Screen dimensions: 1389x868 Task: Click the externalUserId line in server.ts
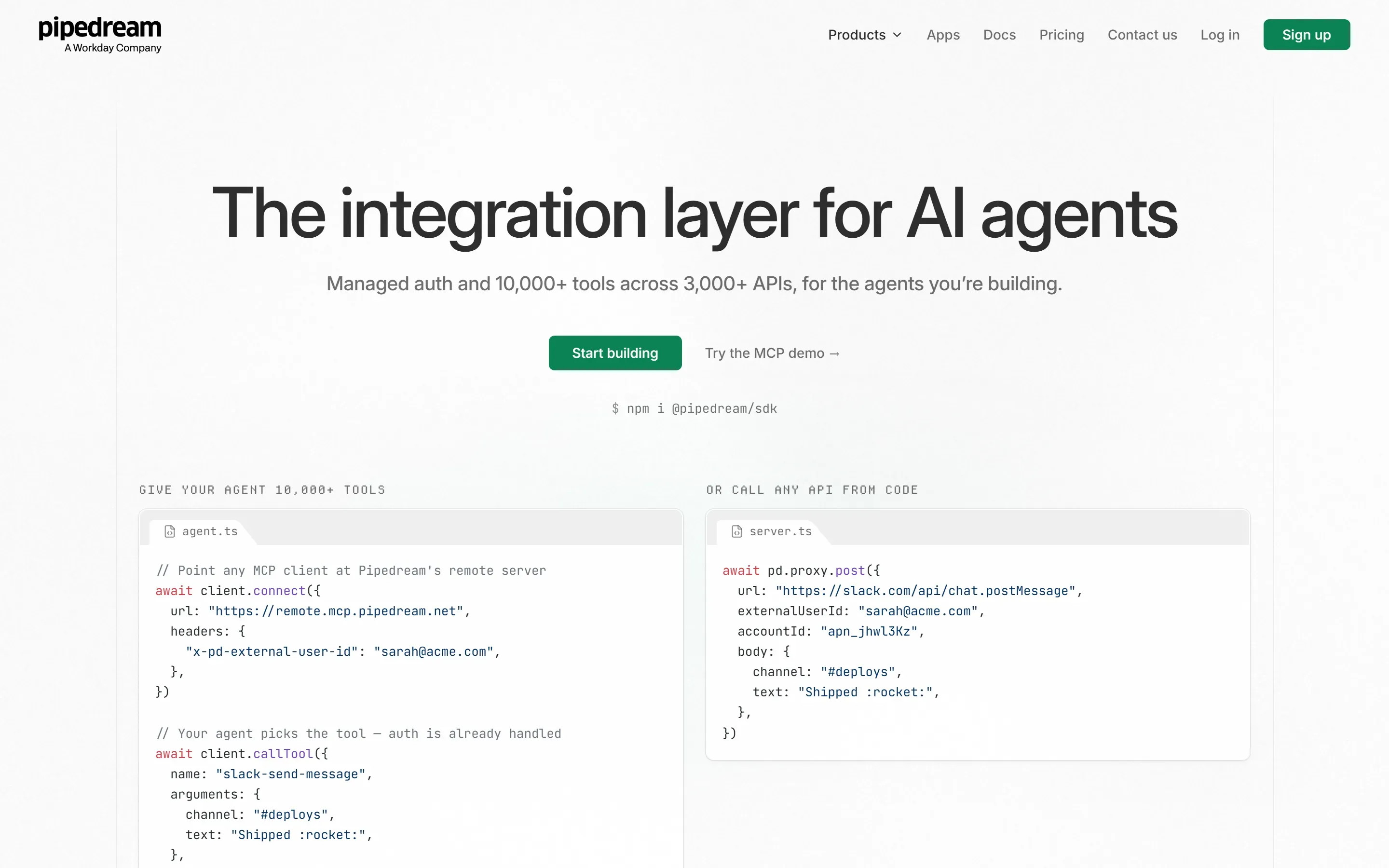[861, 611]
